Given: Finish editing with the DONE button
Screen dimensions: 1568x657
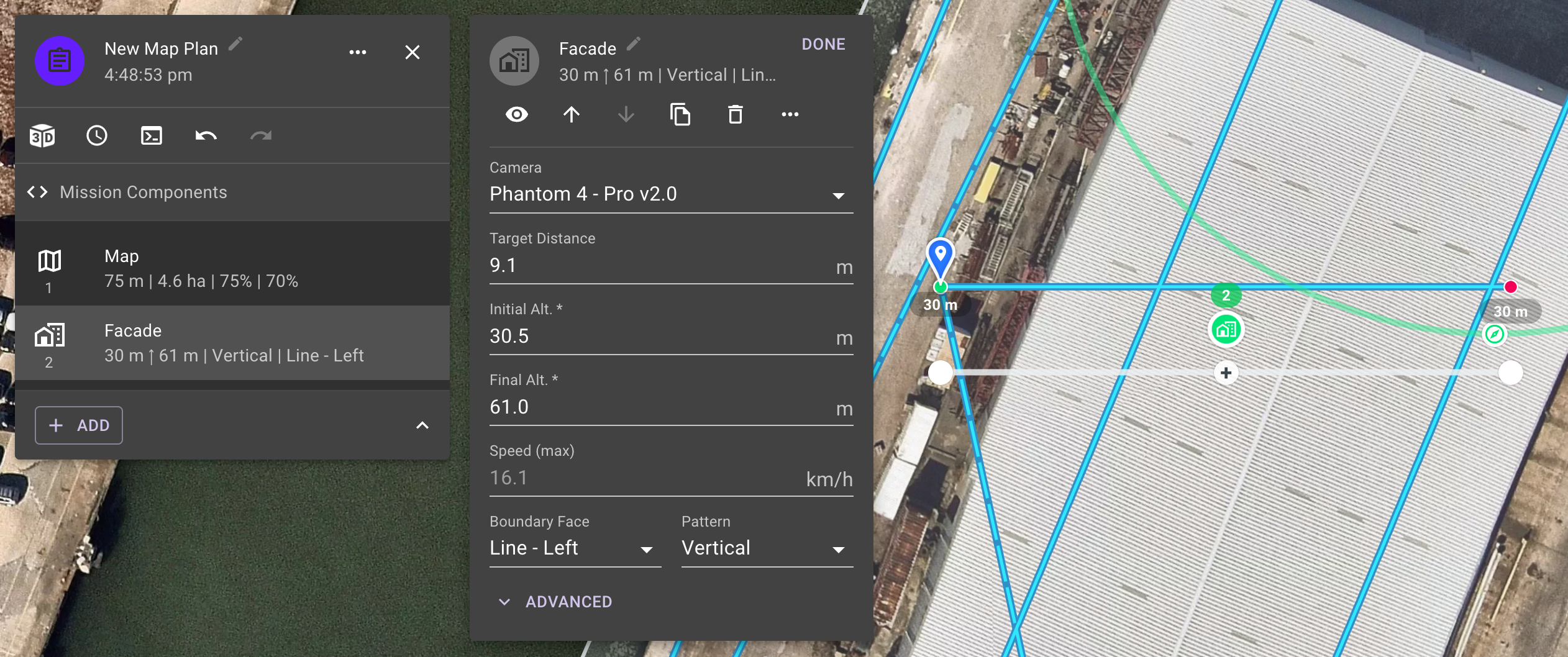Looking at the screenshot, I should click(x=823, y=44).
